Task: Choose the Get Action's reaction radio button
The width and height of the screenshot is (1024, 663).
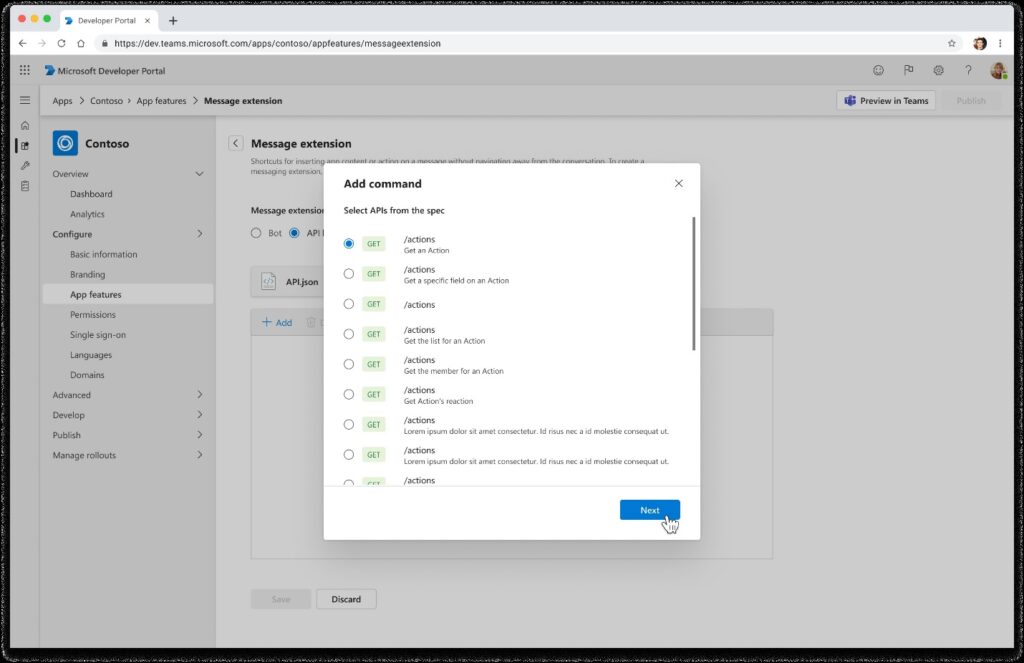Action: pyautogui.click(x=349, y=395)
